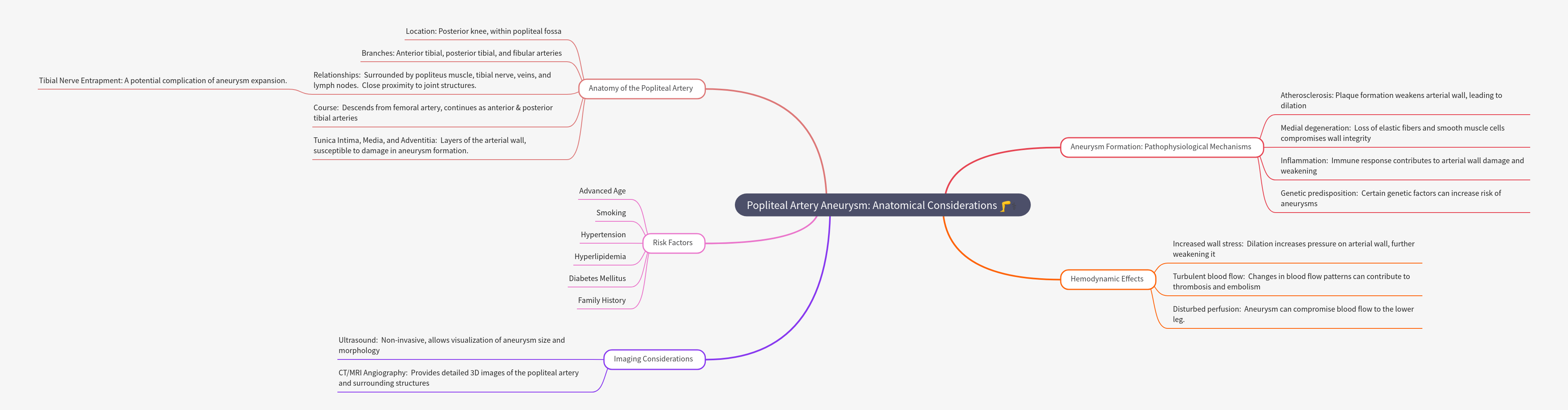Click the 'Tibial Nerve Entrapment' leaf
Image resolution: width=1568 pixels, height=410 pixels.
[x=162, y=80]
